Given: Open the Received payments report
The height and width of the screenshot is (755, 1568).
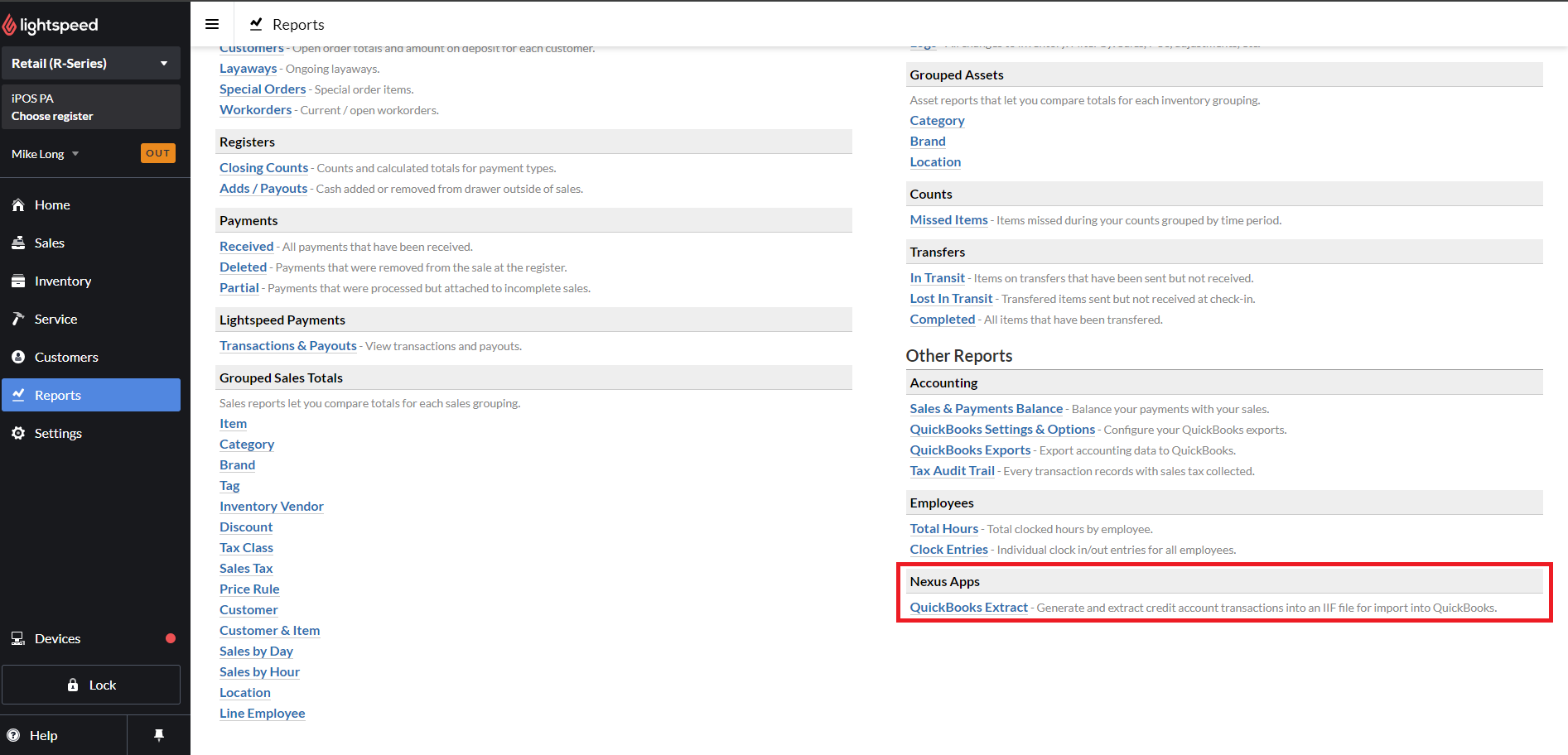Looking at the screenshot, I should coord(247,247).
